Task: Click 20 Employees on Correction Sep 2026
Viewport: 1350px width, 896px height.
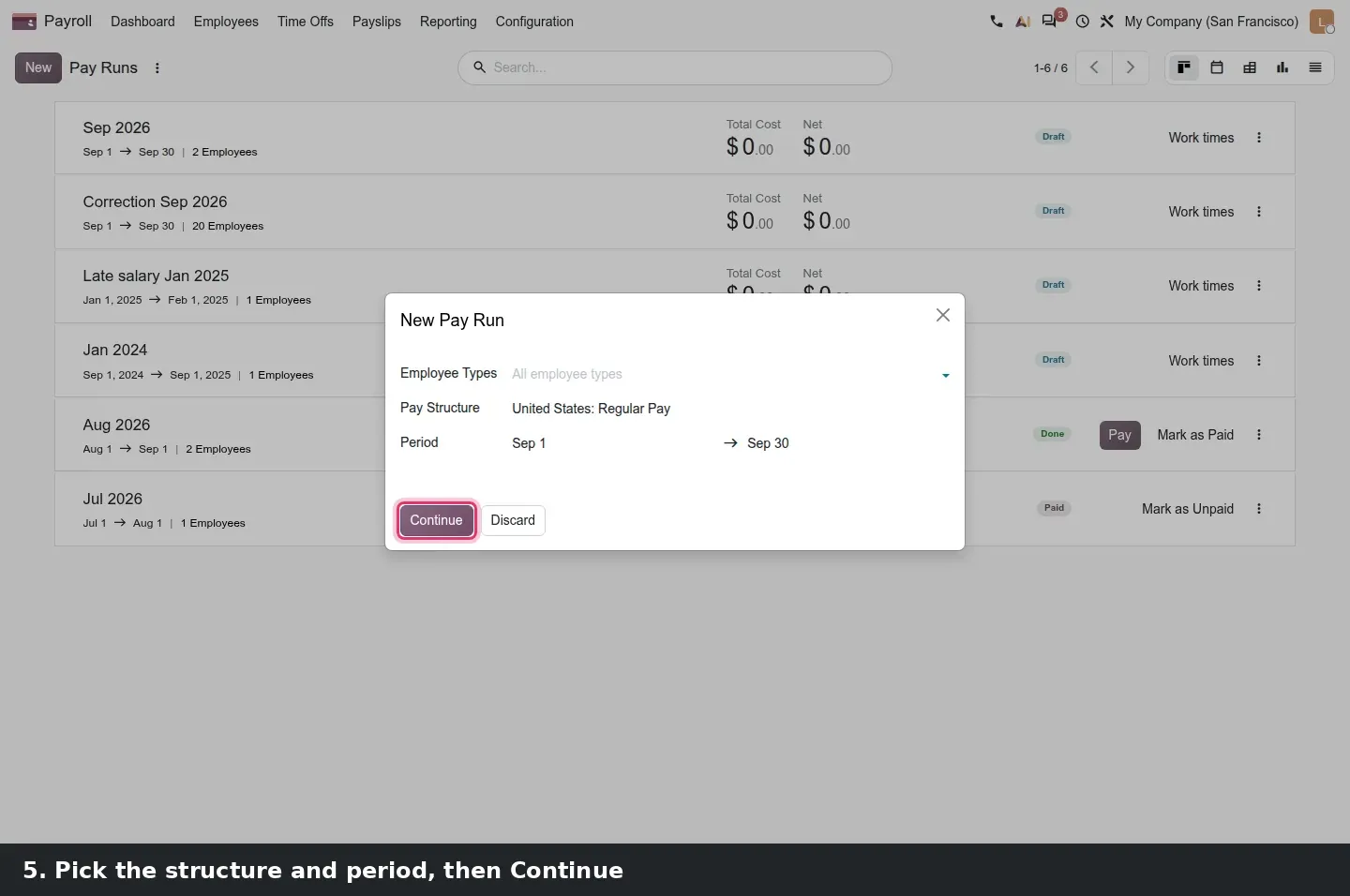Action: pyautogui.click(x=228, y=226)
